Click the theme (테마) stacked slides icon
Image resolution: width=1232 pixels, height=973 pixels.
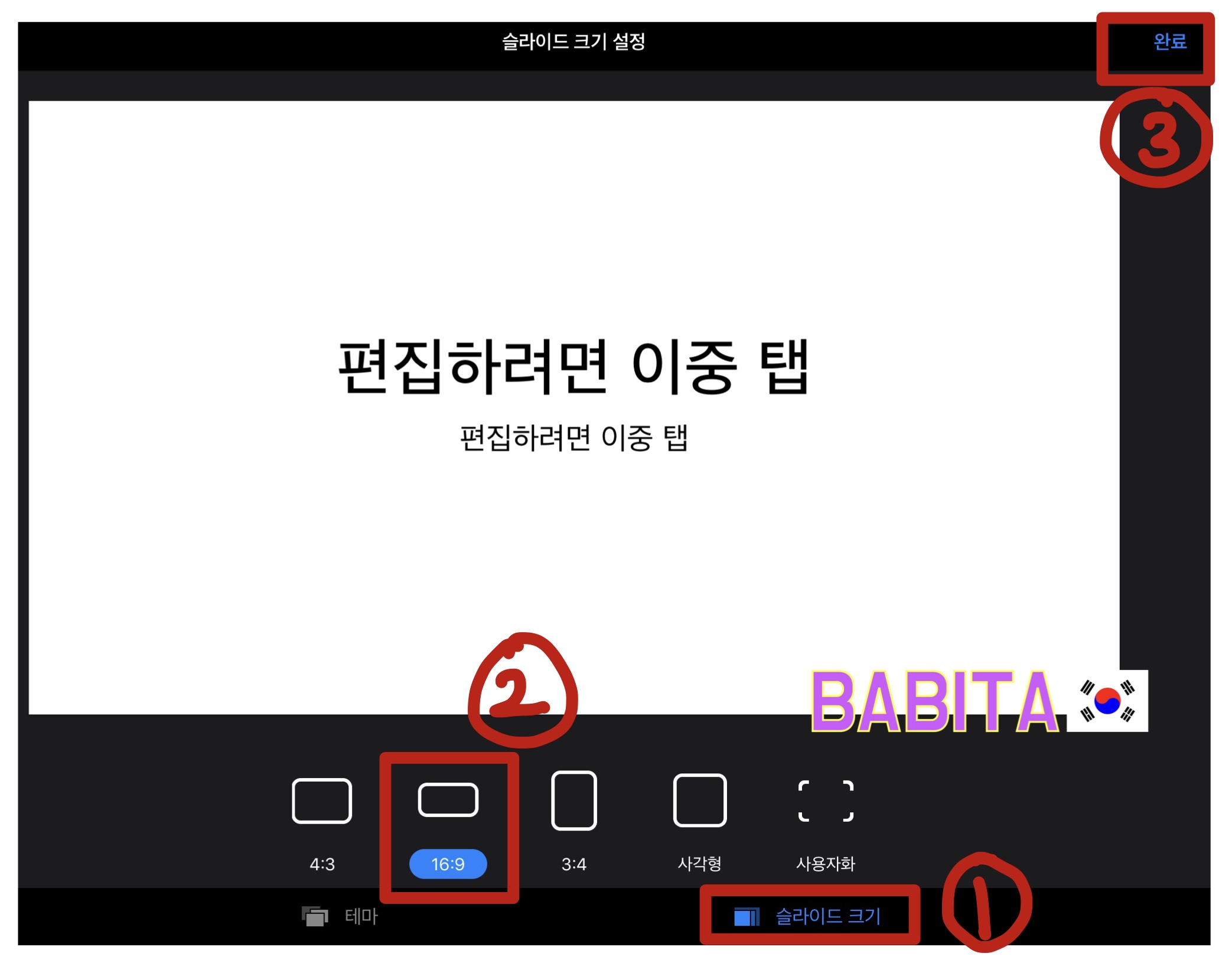315,916
